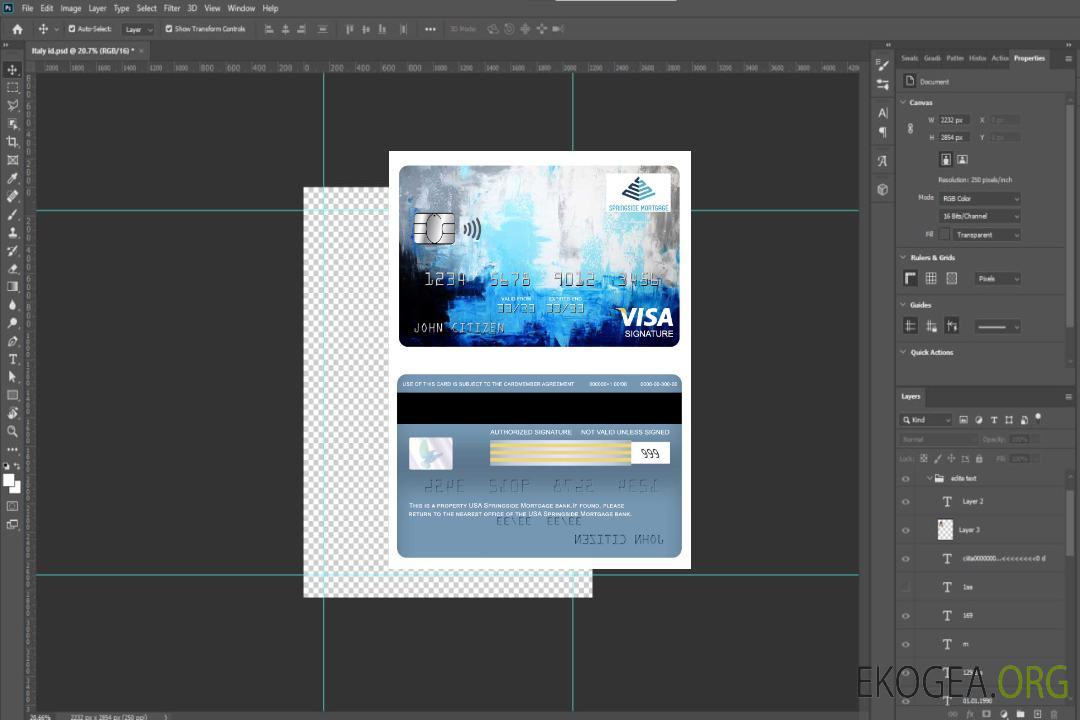Open the Fill Transparent dropdown

click(x=986, y=235)
